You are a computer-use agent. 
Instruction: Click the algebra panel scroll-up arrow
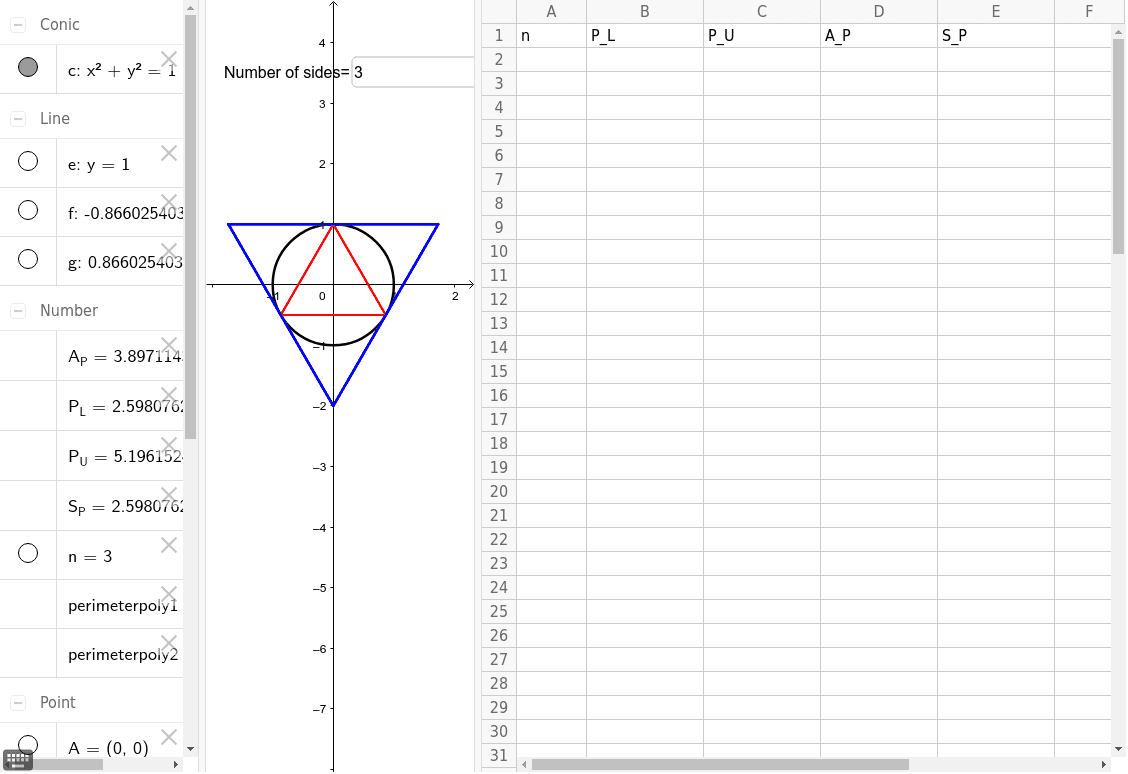pos(191,9)
